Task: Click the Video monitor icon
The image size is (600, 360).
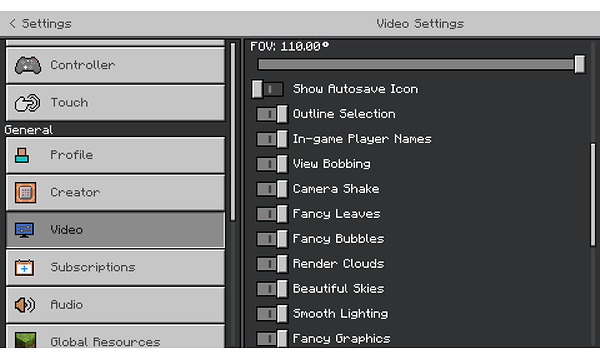Action: click(24, 230)
